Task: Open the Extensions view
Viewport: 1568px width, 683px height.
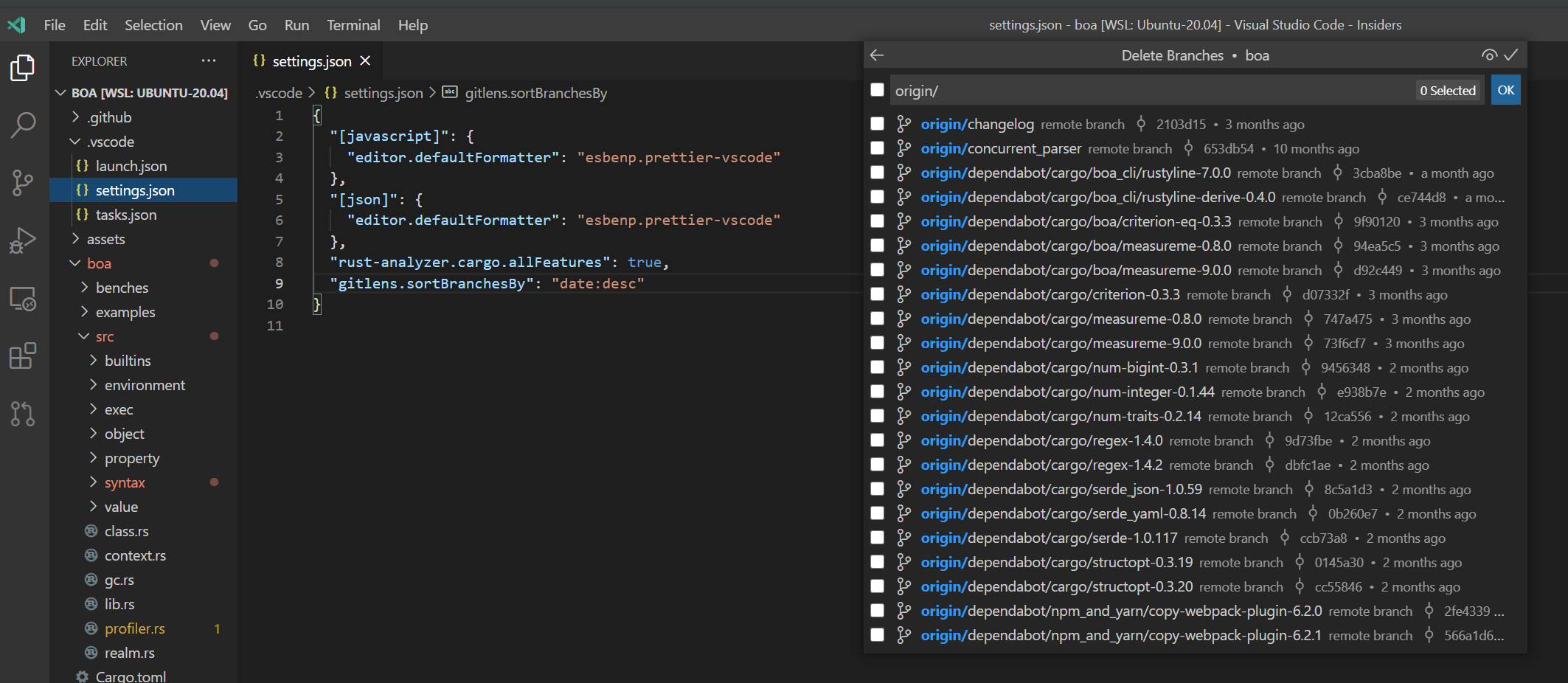Action: (23, 356)
